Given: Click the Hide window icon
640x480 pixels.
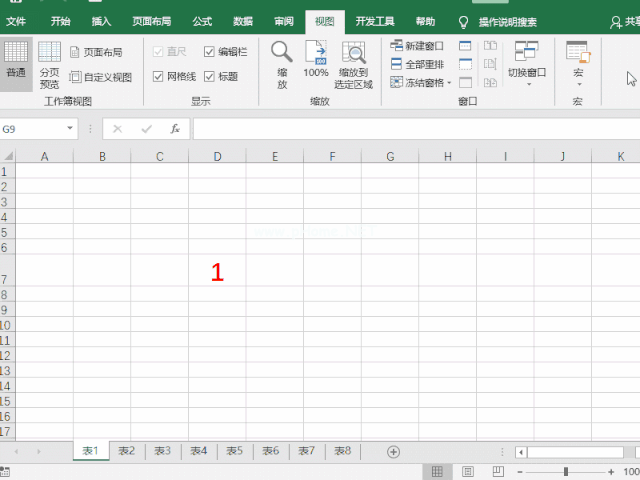Looking at the screenshot, I should [465, 64].
